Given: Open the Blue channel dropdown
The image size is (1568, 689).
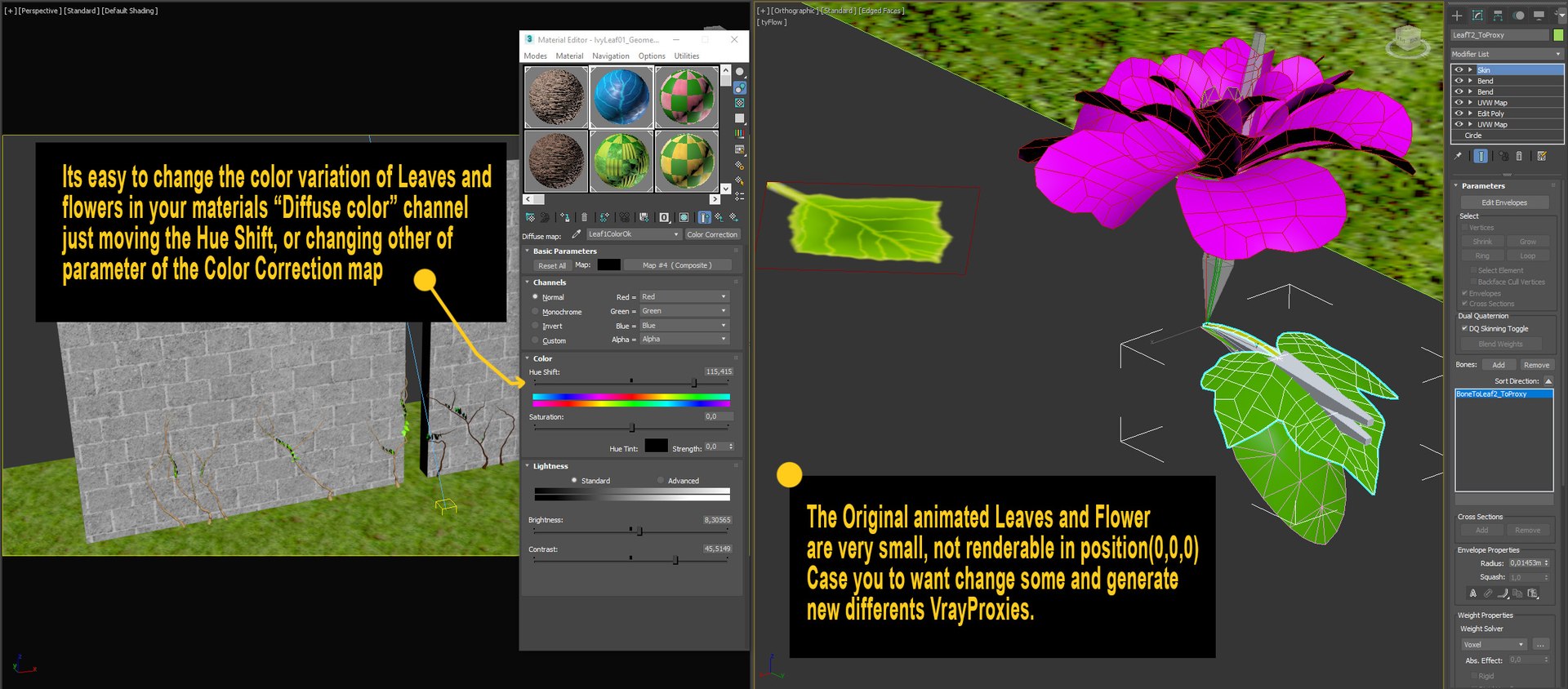Looking at the screenshot, I should 684,326.
